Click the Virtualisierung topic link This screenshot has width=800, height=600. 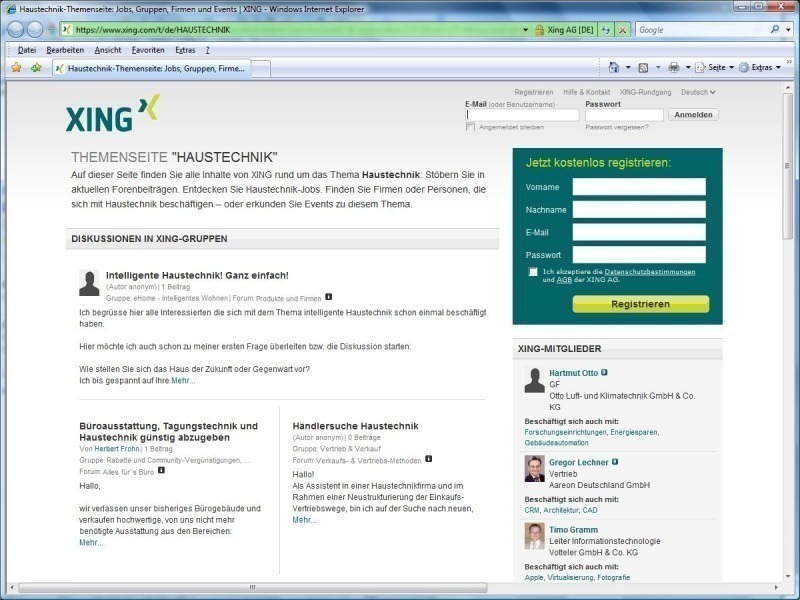point(570,578)
